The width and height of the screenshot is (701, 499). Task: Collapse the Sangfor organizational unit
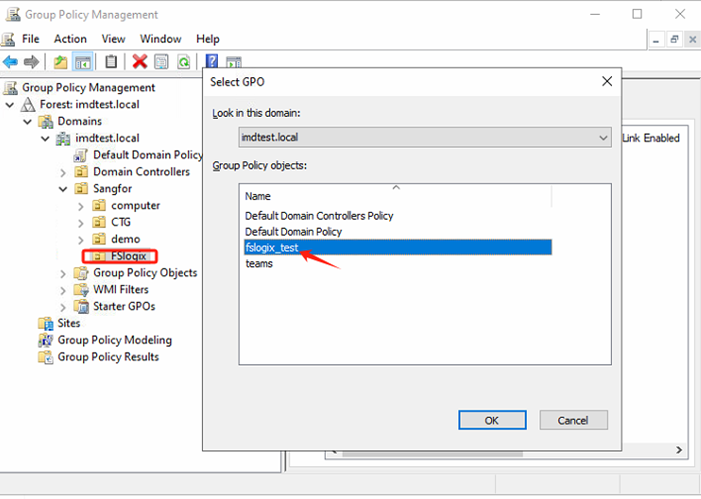point(63,189)
